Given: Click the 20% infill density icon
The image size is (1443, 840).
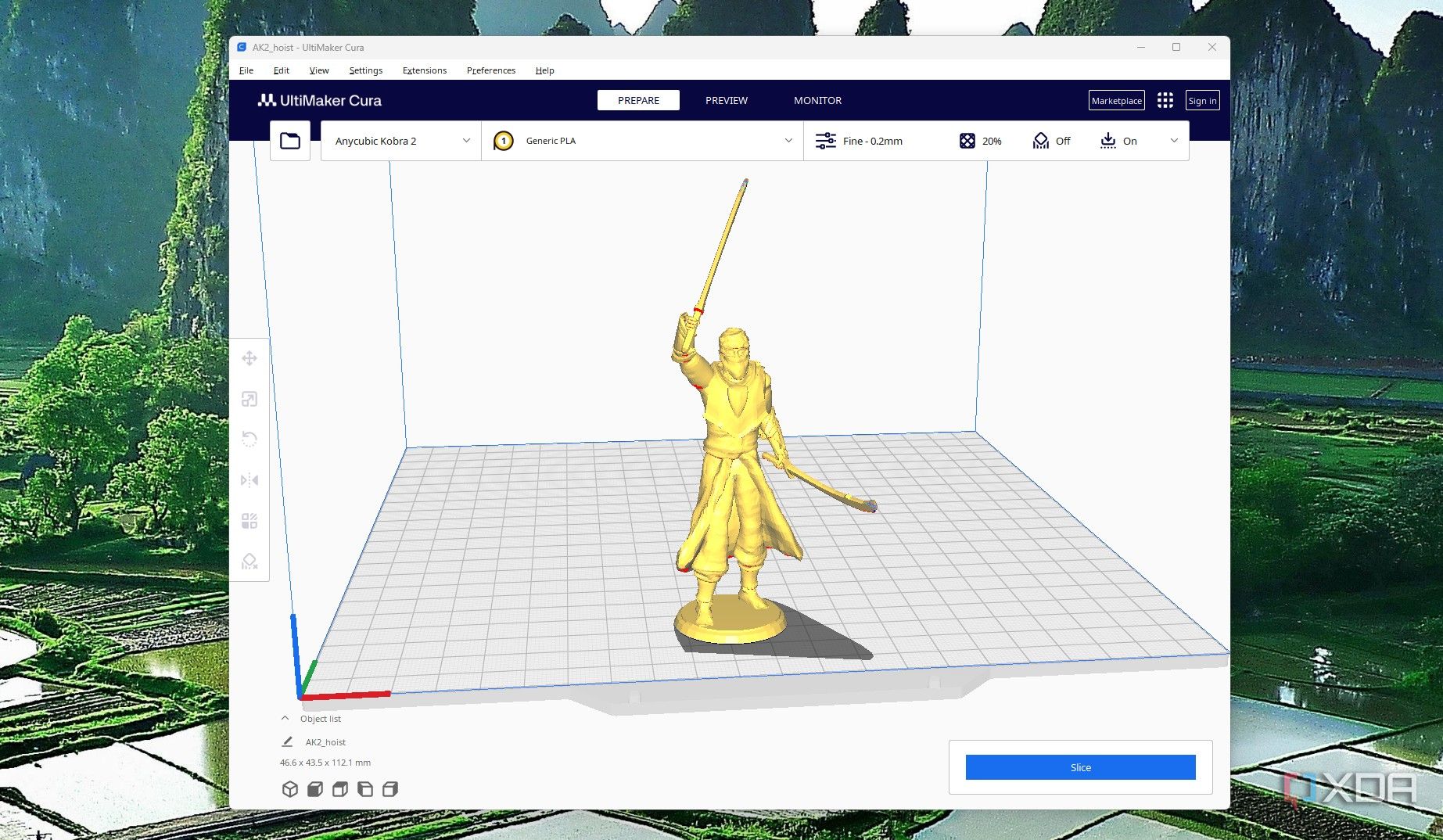Looking at the screenshot, I should pos(967,141).
